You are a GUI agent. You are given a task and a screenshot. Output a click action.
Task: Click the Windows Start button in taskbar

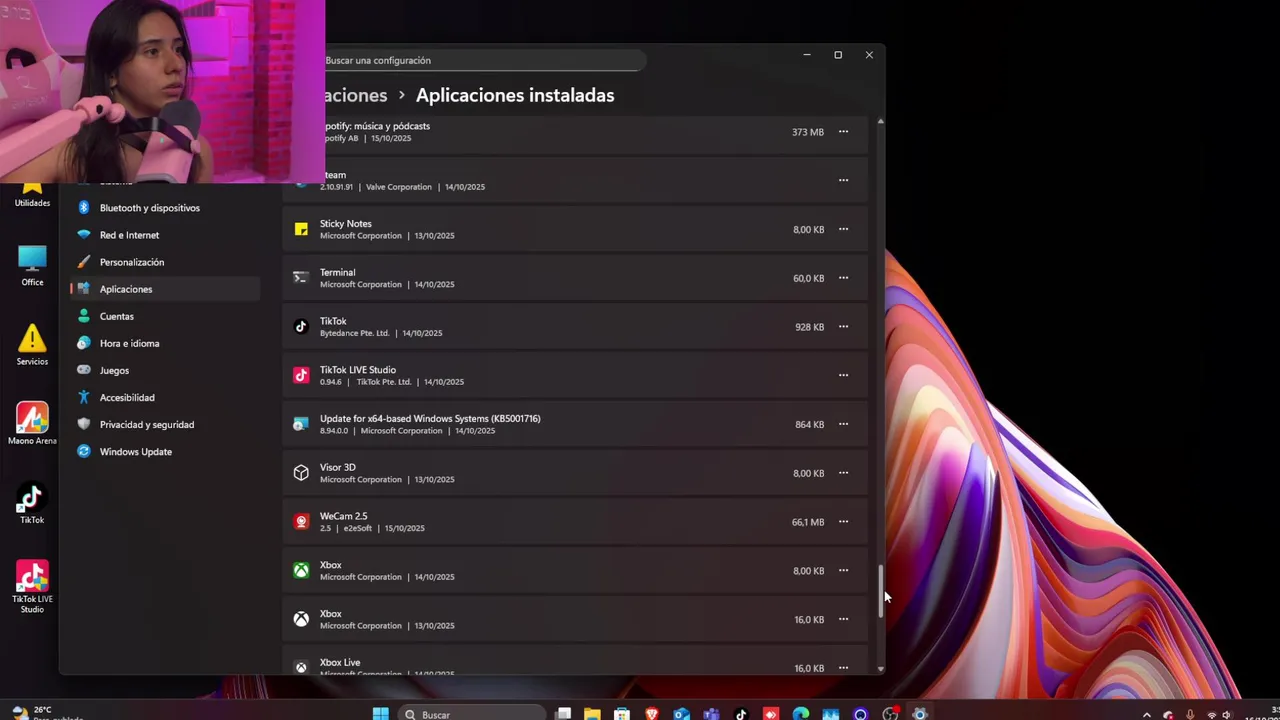380,714
